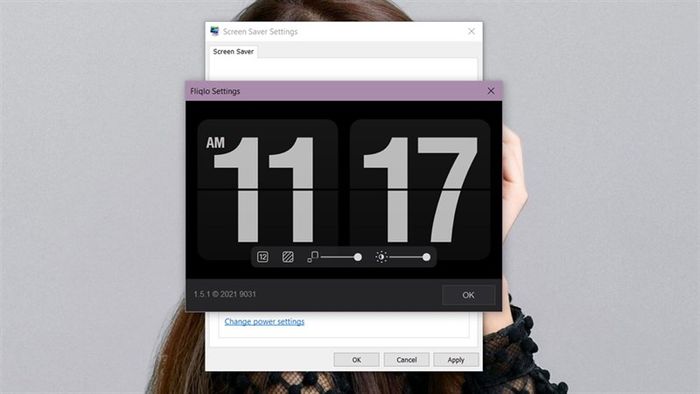Click Cancel in Screen Saver Settings
700x394 pixels.
point(406,360)
